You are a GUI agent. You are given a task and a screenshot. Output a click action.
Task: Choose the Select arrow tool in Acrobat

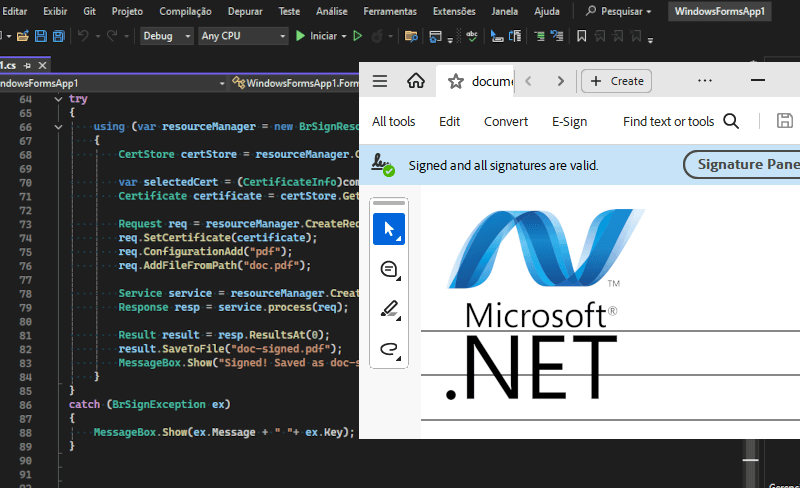click(389, 229)
